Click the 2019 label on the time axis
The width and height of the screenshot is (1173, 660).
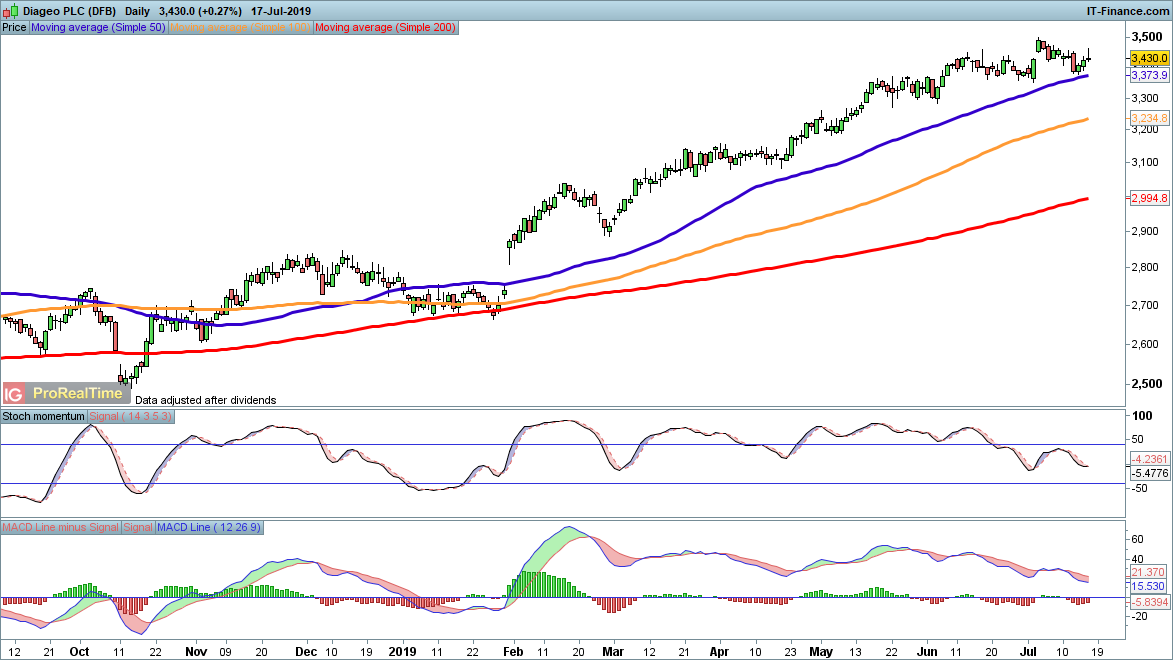tap(403, 651)
